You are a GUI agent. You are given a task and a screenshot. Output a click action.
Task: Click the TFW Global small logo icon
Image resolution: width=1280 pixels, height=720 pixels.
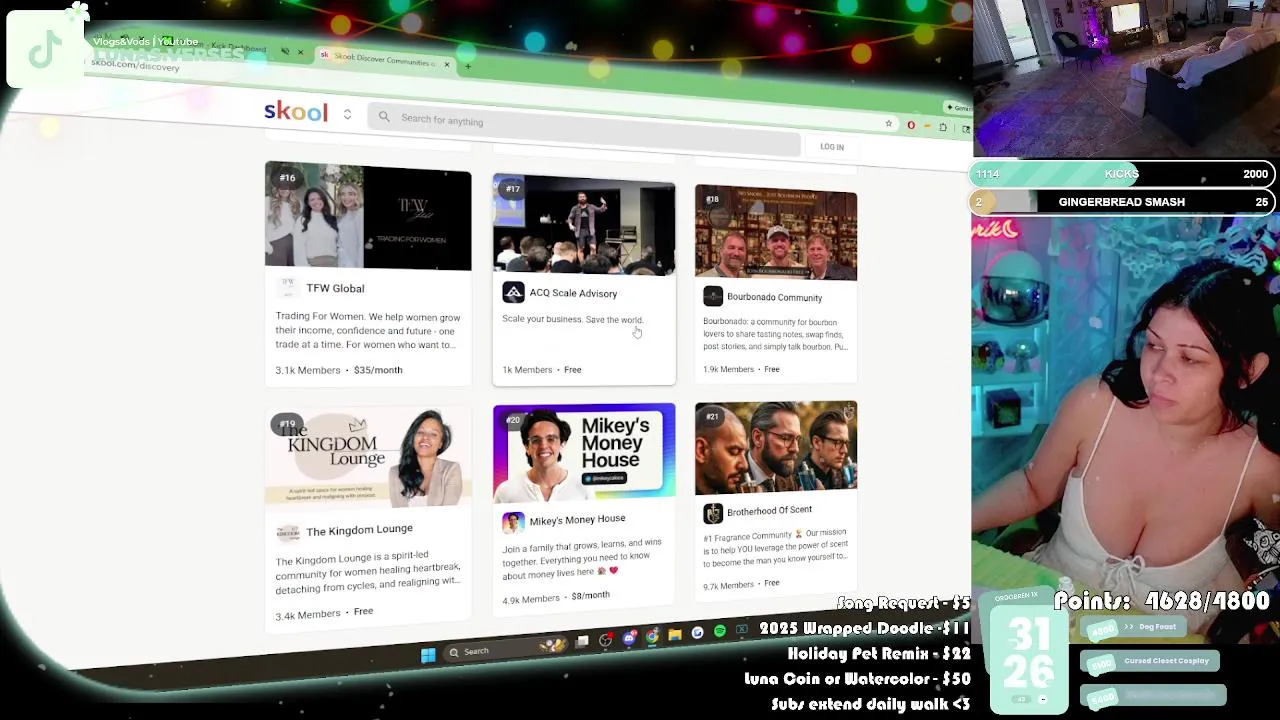pos(287,286)
